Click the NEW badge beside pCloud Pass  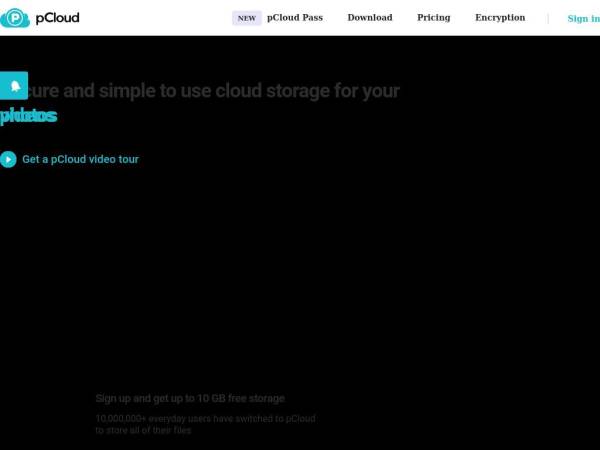[x=247, y=18]
